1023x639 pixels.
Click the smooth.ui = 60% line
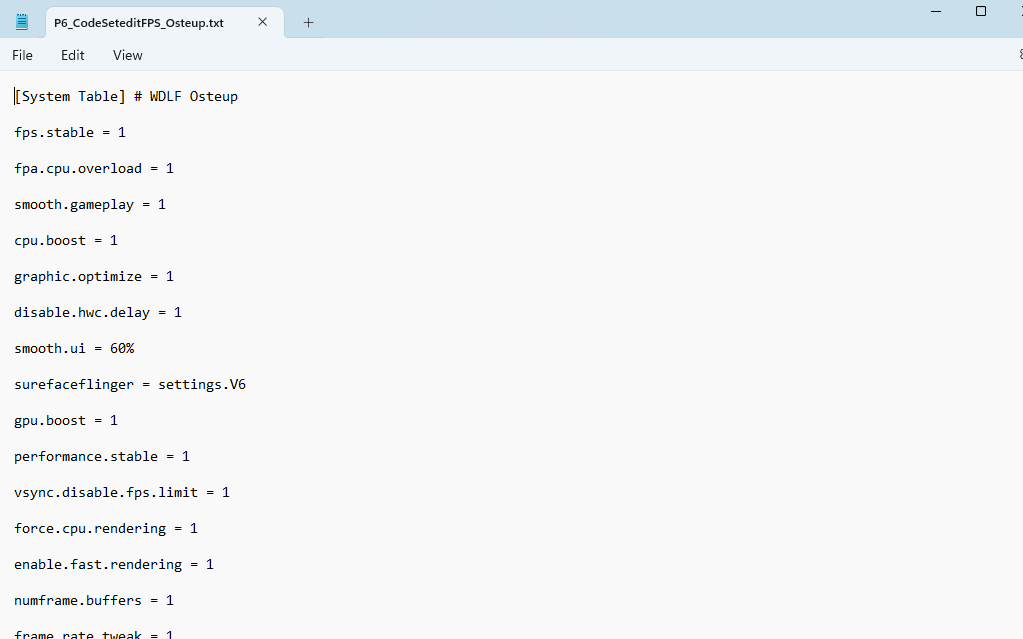click(74, 349)
